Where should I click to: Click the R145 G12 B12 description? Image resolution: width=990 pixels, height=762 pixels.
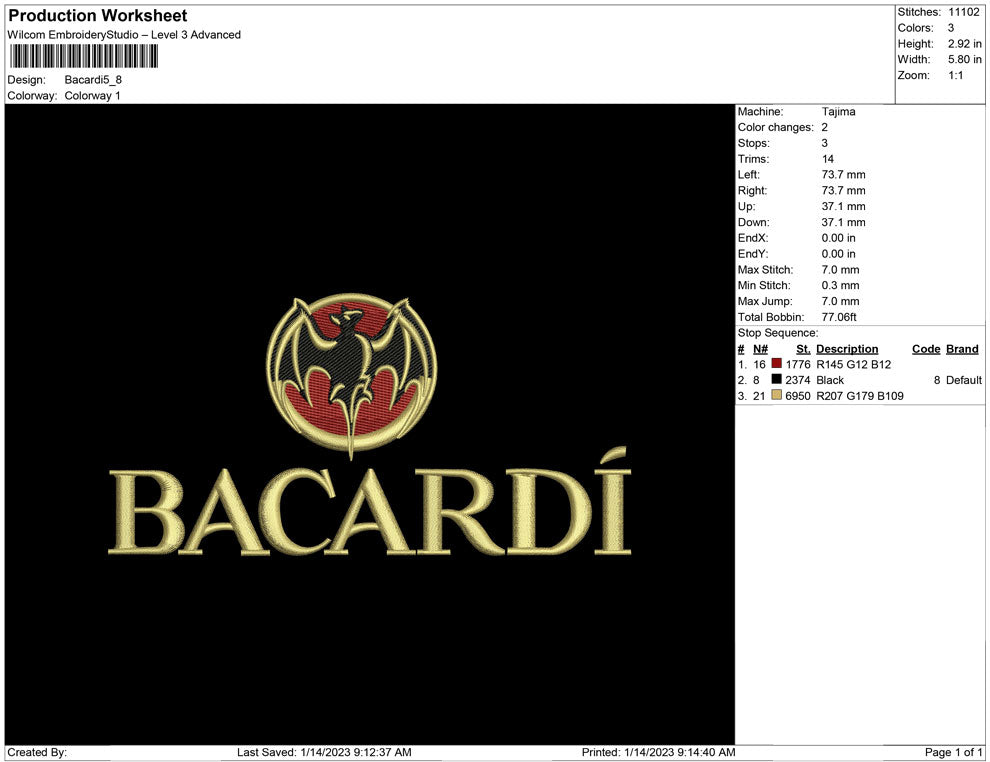[853, 364]
